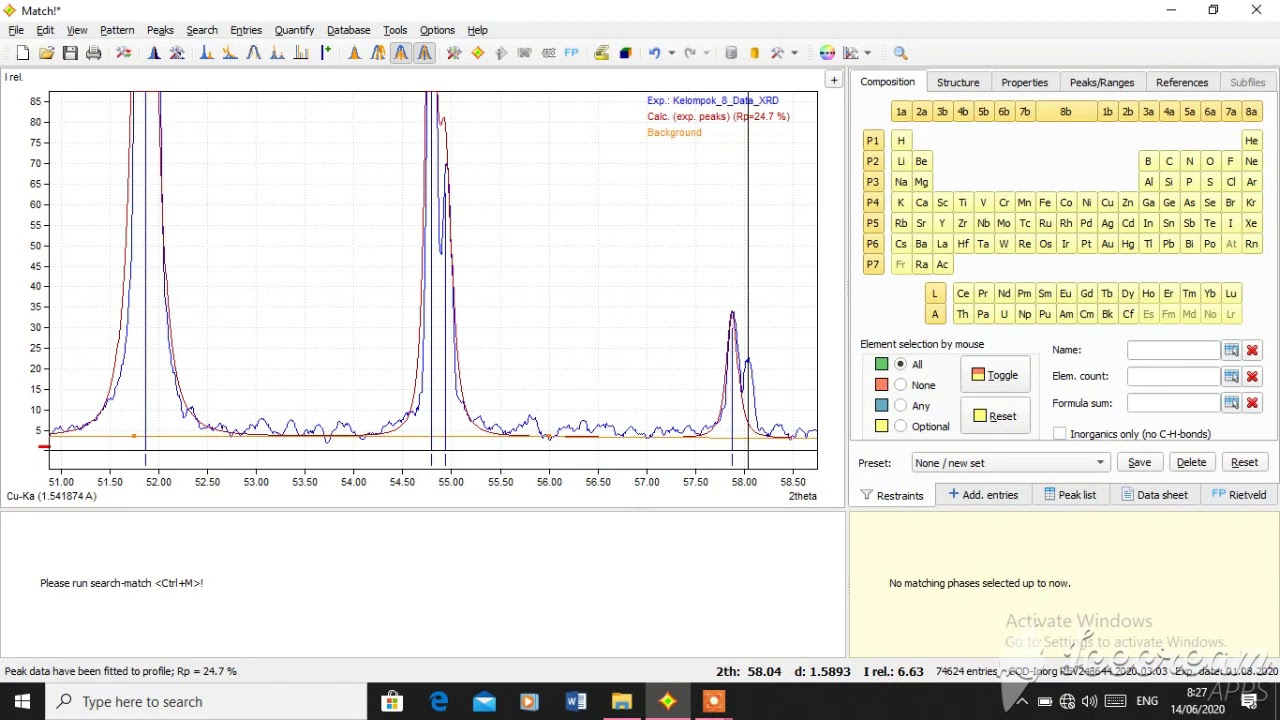Viewport: 1280px width, 720px height.
Task: Click the undo arrow icon
Action: point(655,53)
